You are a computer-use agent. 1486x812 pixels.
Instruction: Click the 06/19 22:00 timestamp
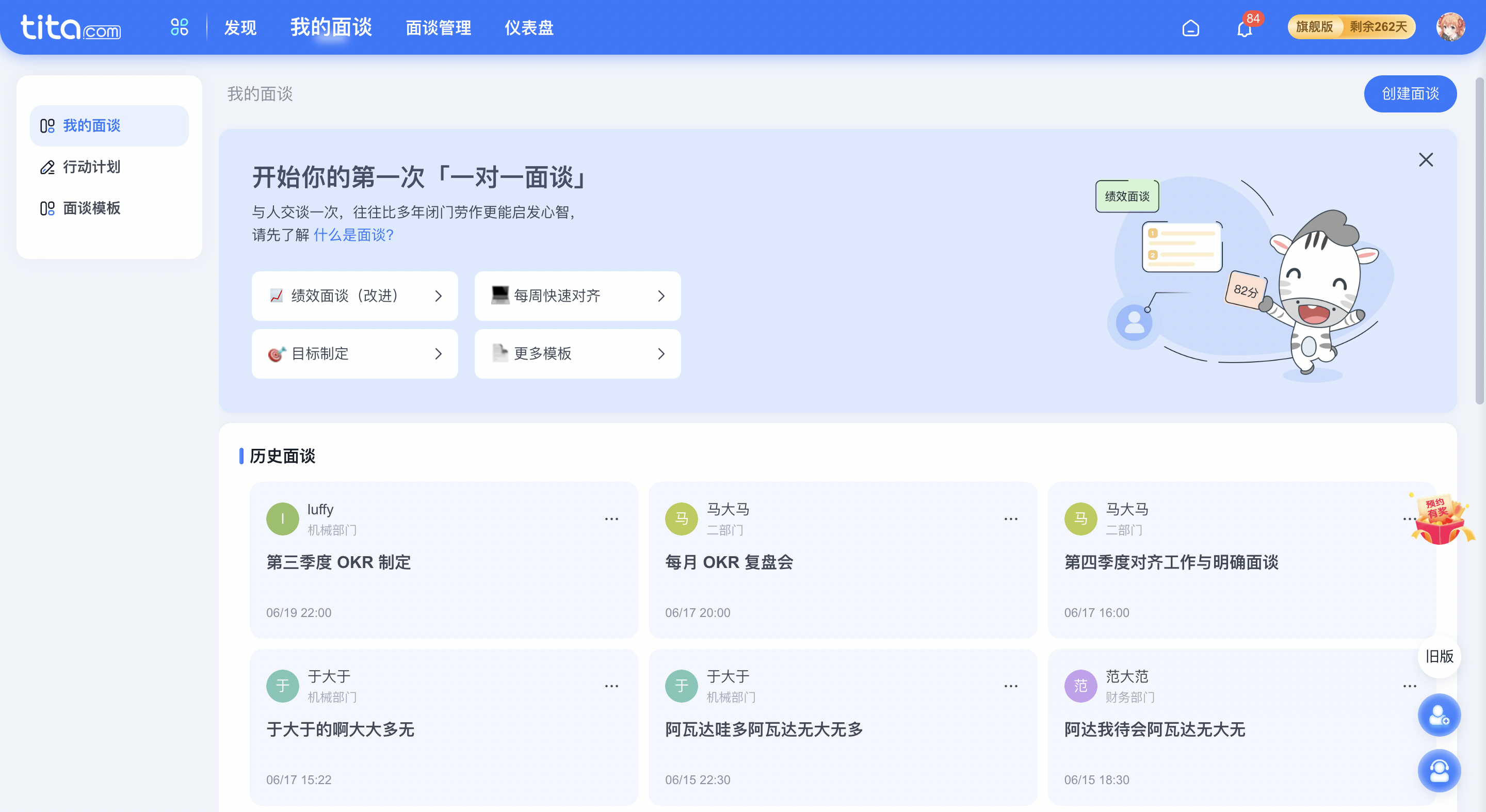coord(298,612)
